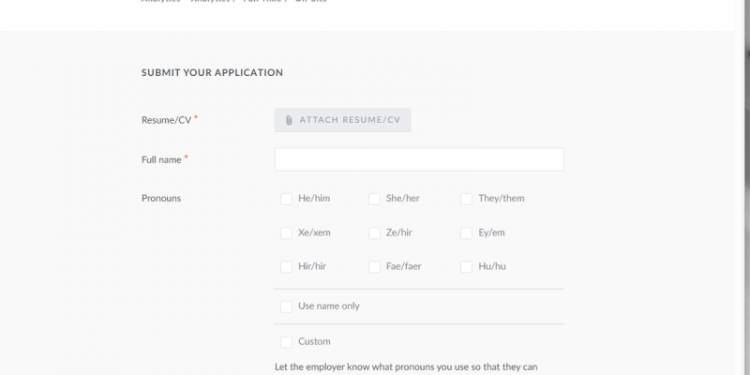The width and height of the screenshot is (750, 375).
Task: Select the Fae/faer pronoun checkbox
Action: coord(374,267)
